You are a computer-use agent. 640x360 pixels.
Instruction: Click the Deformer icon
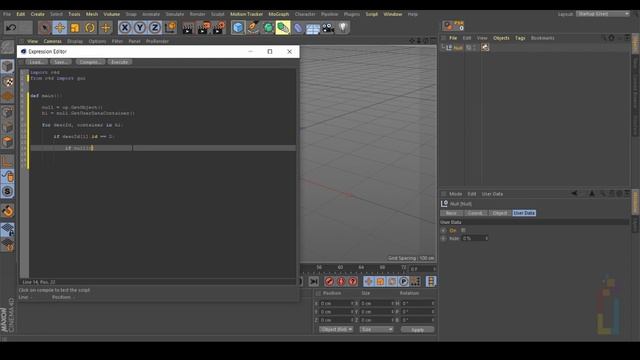(x=298, y=28)
